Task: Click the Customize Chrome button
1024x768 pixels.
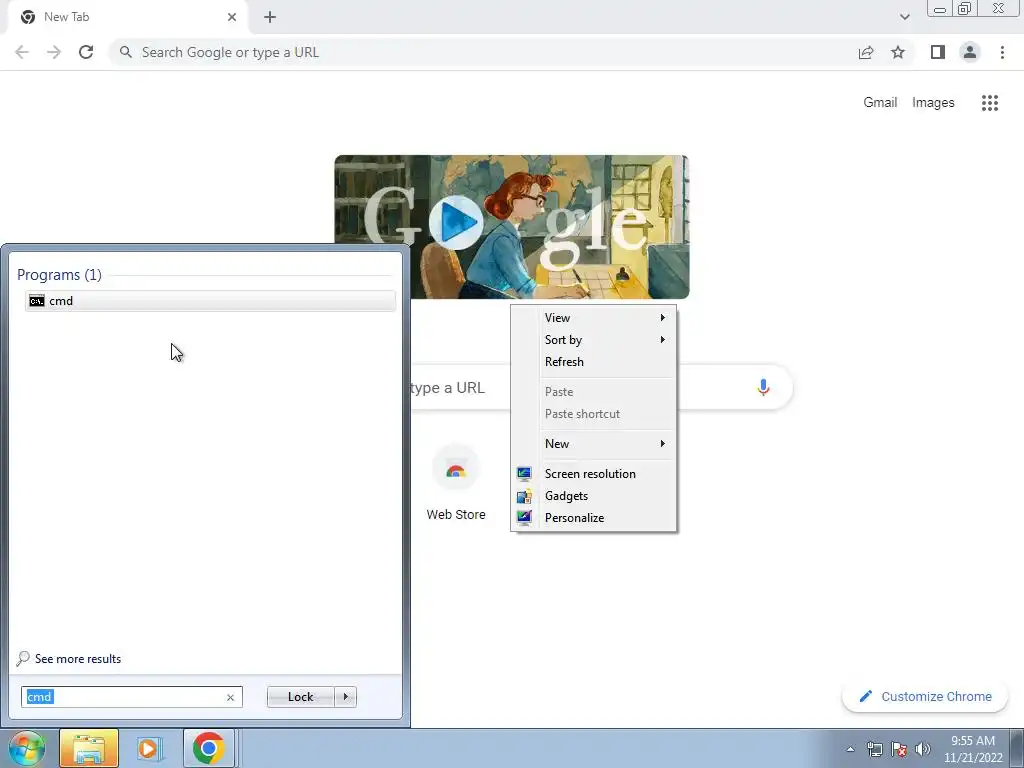Action: coord(925,696)
